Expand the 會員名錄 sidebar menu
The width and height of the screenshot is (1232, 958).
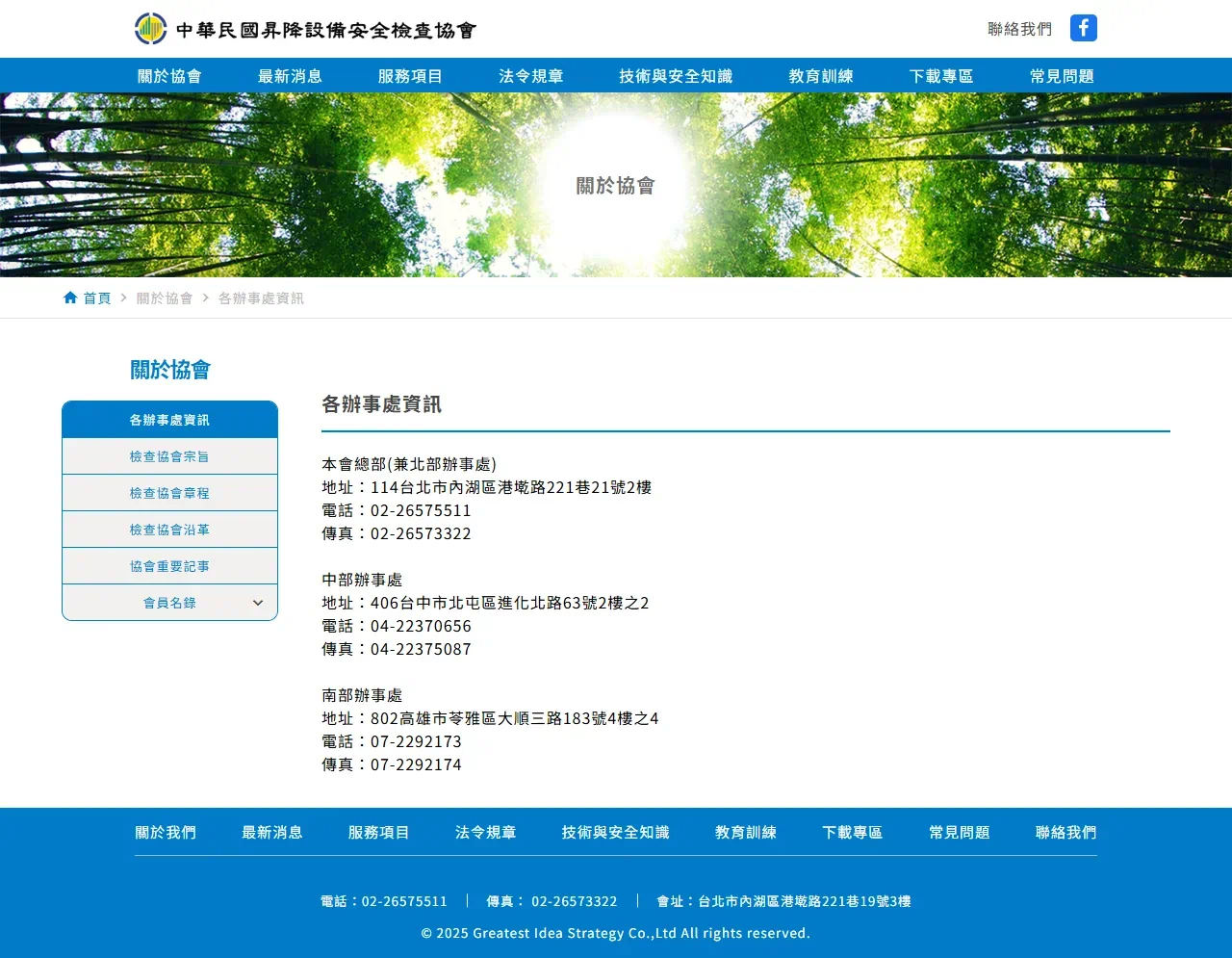[169, 602]
